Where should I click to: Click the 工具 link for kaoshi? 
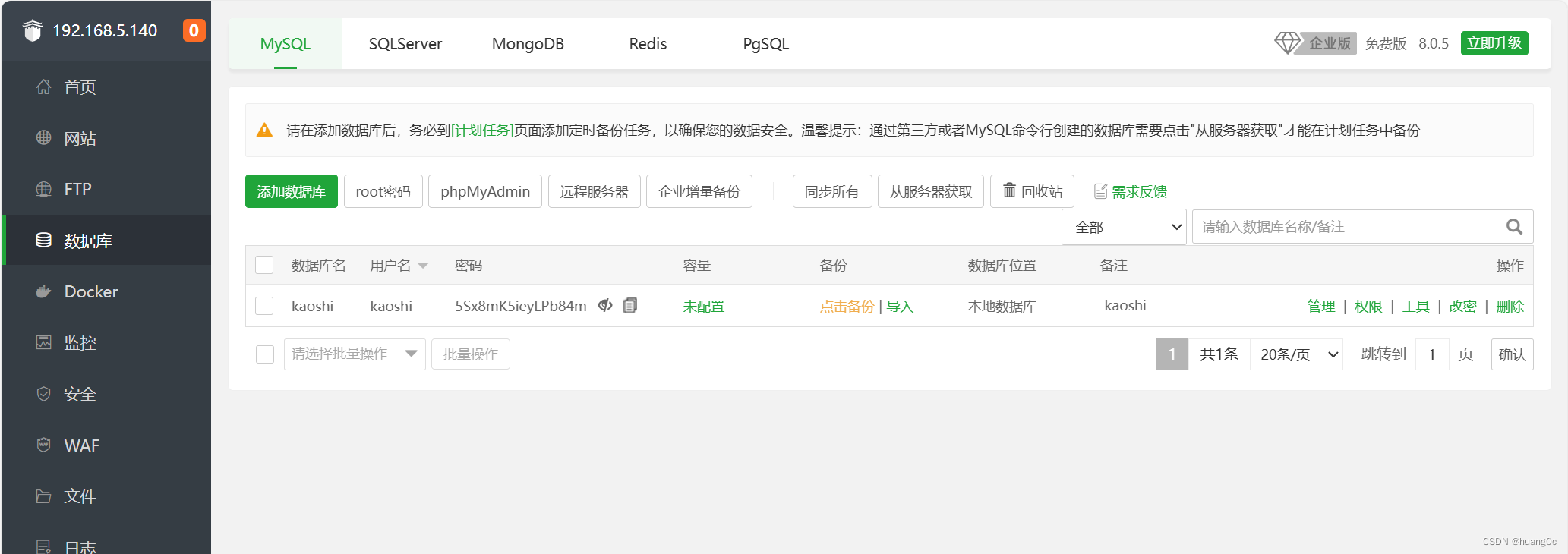[1415, 307]
